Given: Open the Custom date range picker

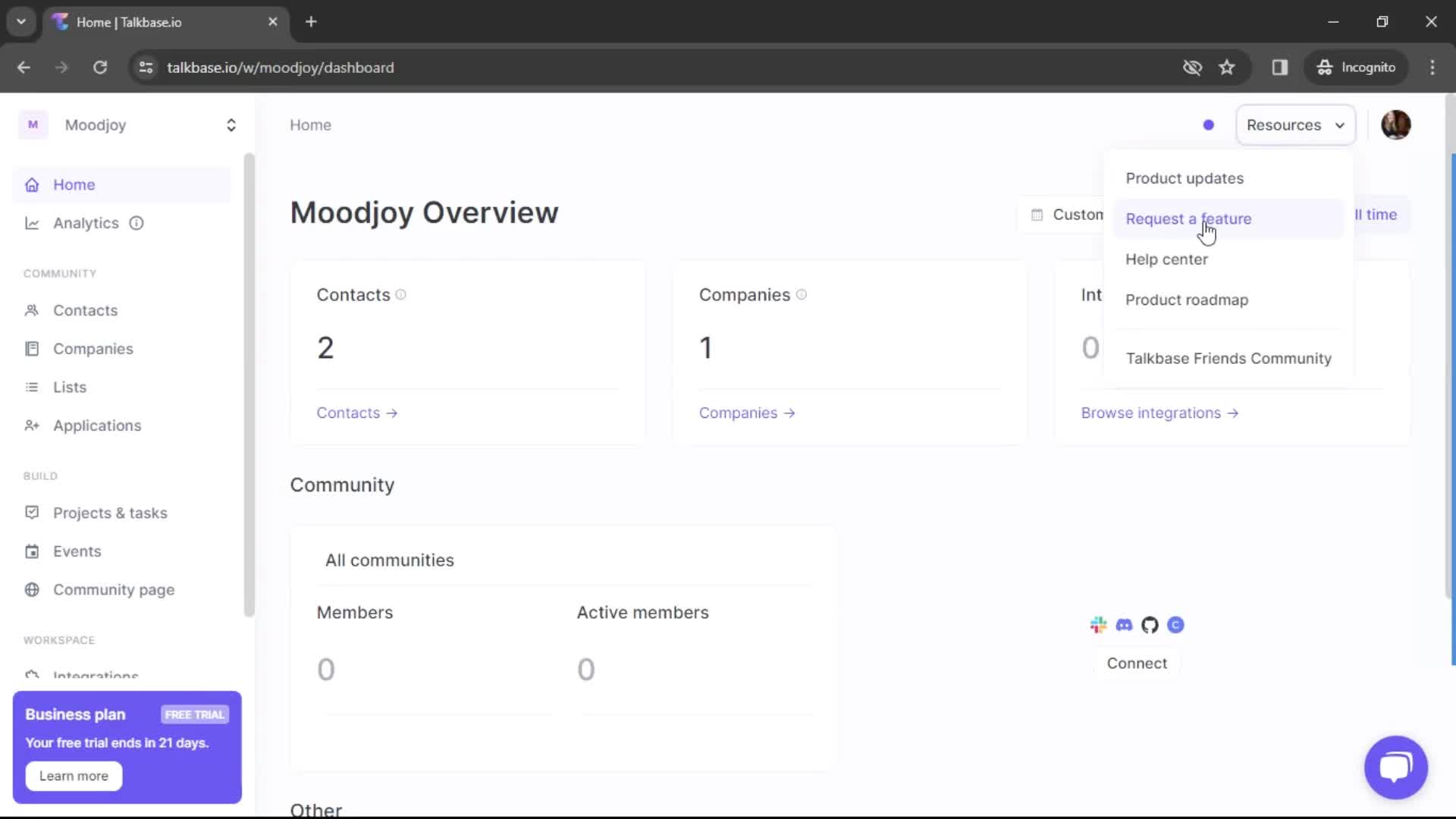Looking at the screenshot, I should (1068, 215).
